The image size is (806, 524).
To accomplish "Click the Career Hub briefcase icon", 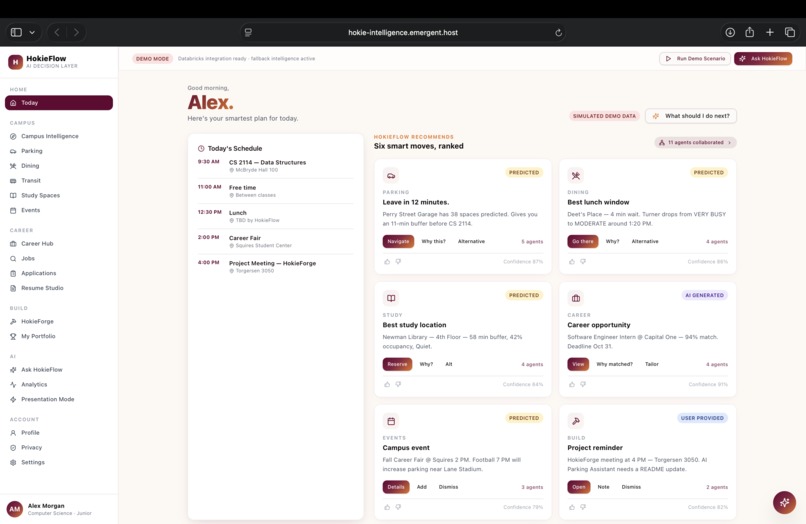I will [x=13, y=244].
